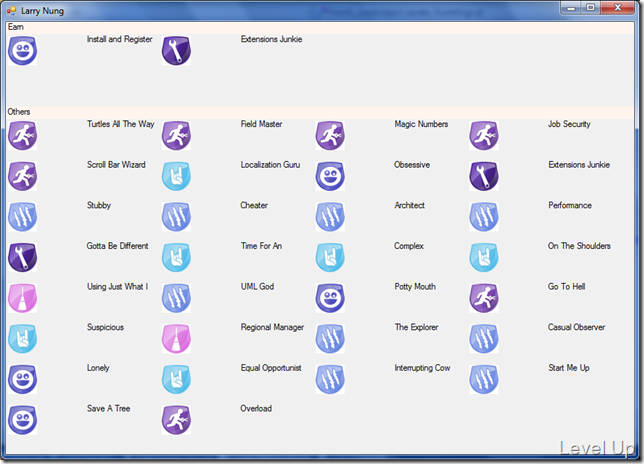644x464 pixels.
Task: Click the 'Save A Tree' label
Action: click(x=108, y=409)
